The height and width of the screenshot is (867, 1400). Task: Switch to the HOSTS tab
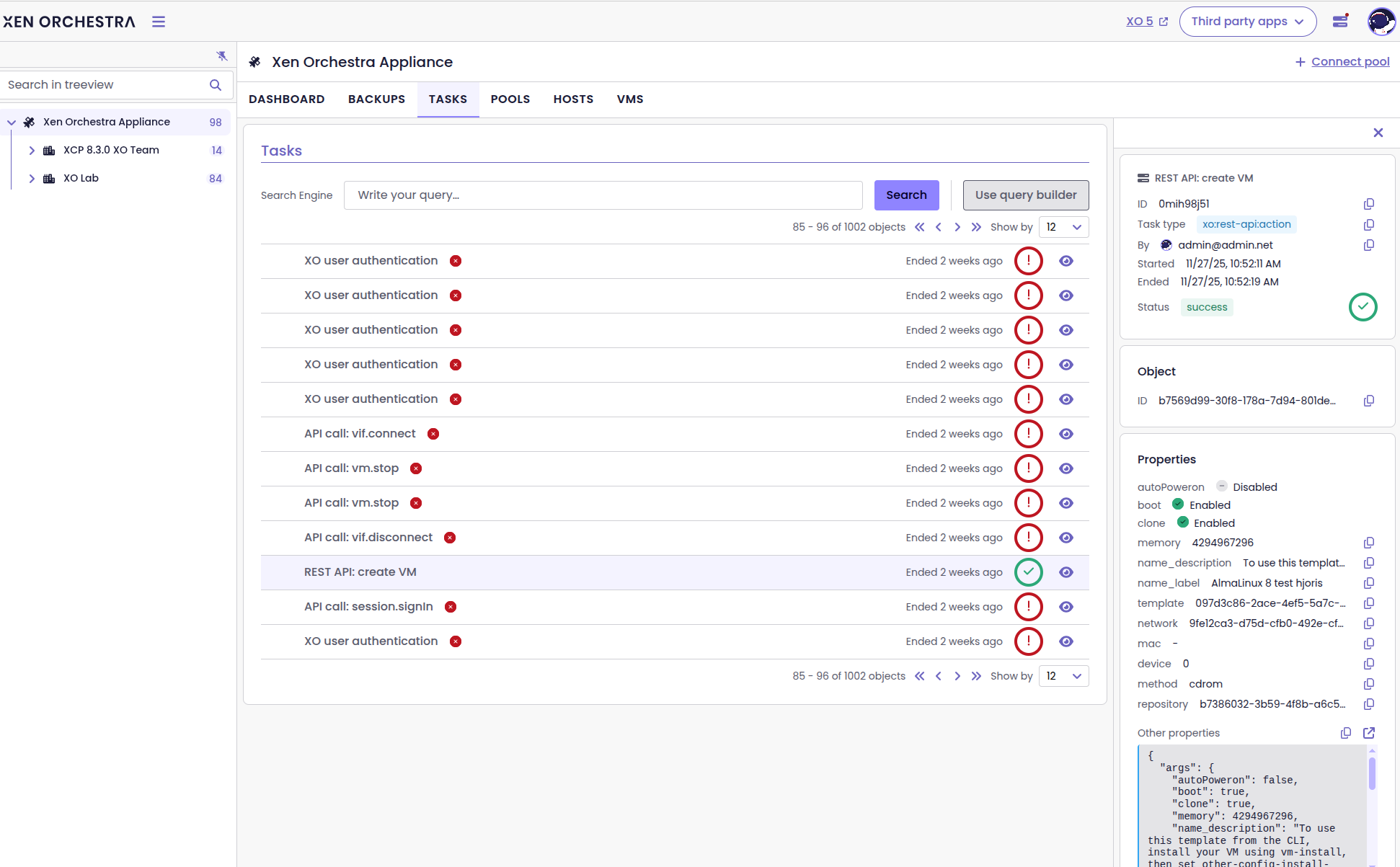pyautogui.click(x=573, y=99)
